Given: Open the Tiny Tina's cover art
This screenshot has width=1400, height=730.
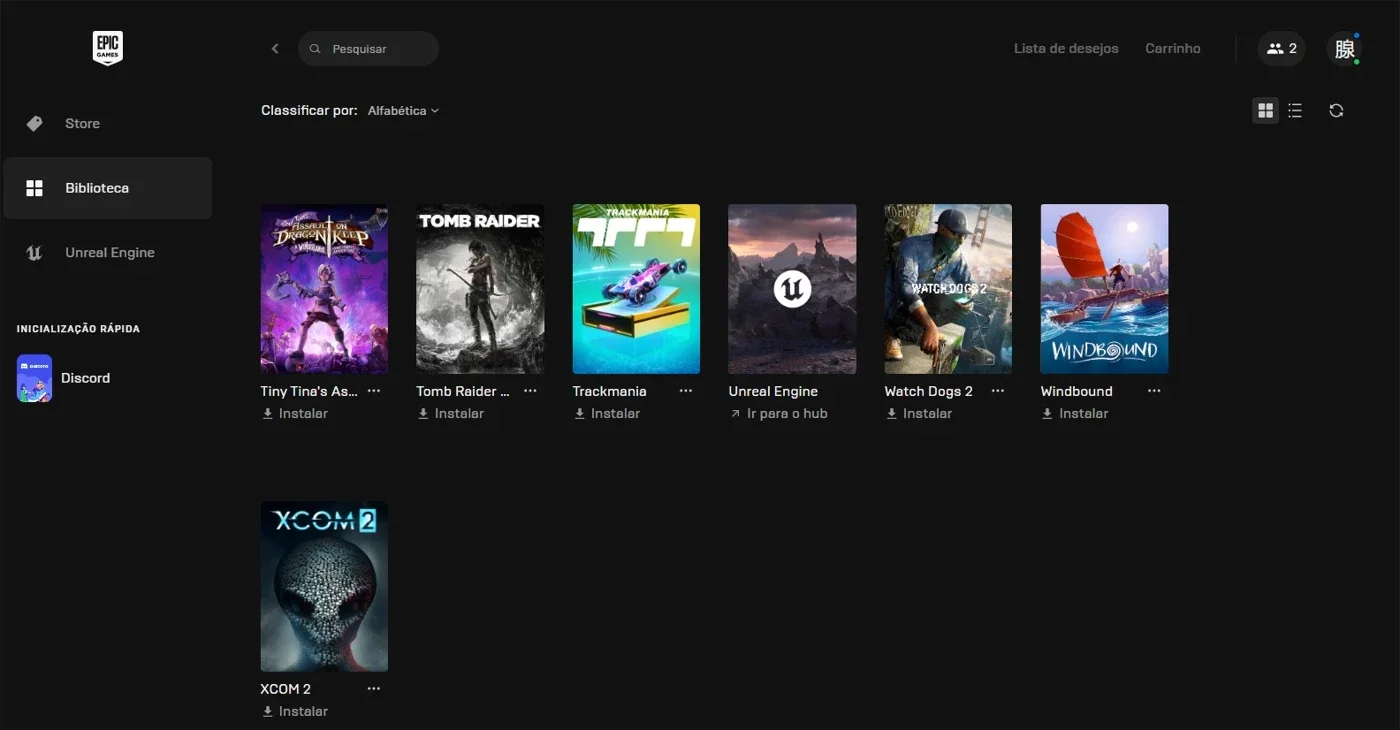Looking at the screenshot, I should click(x=324, y=289).
